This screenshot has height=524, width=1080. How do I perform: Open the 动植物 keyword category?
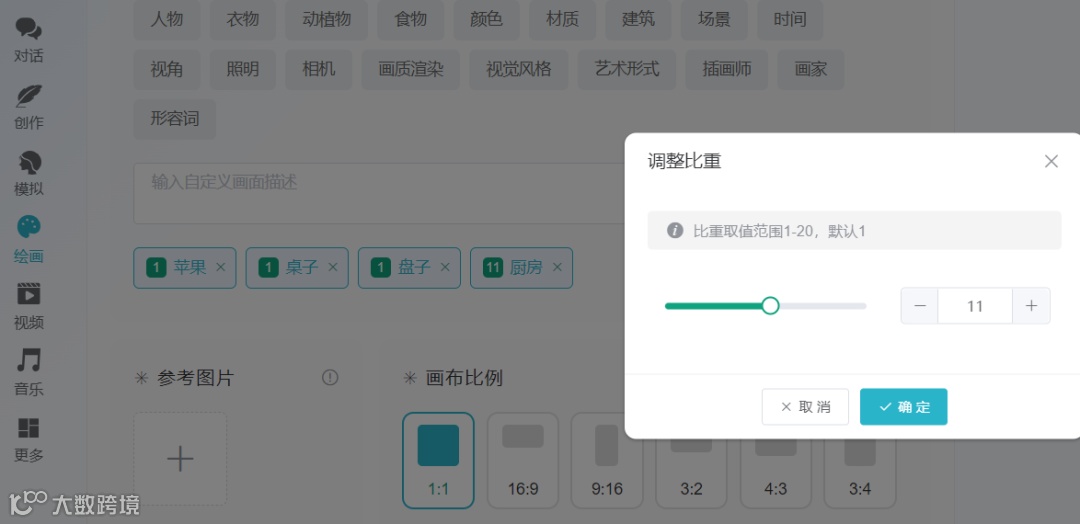pos(326,19)
